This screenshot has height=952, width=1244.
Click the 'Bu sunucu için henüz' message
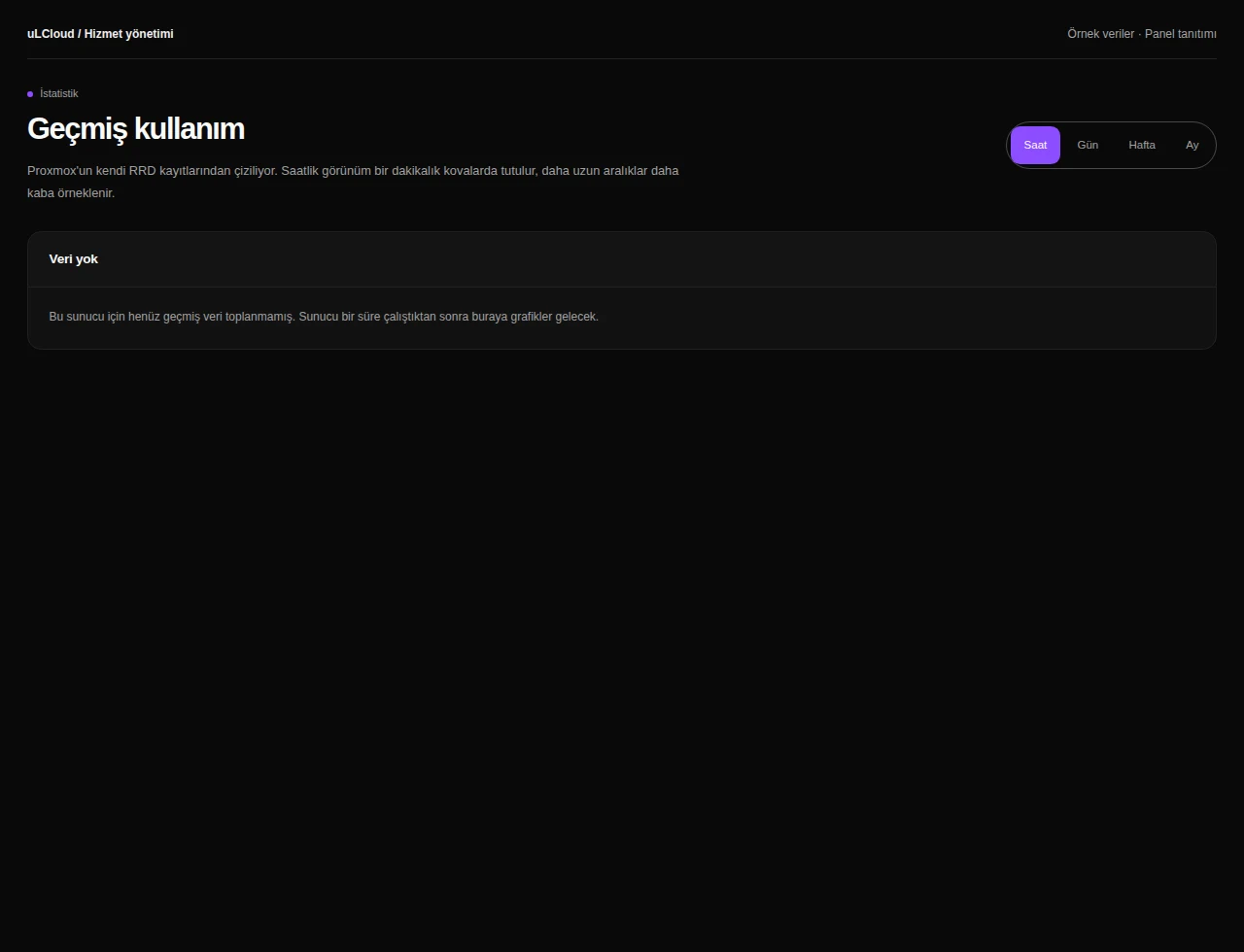[324, 317]
